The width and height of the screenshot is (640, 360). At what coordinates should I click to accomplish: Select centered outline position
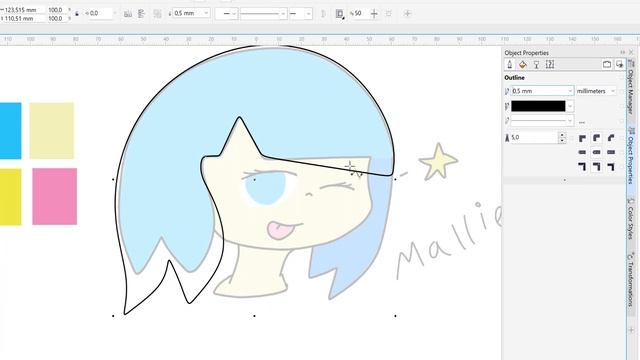pos(596,167)
